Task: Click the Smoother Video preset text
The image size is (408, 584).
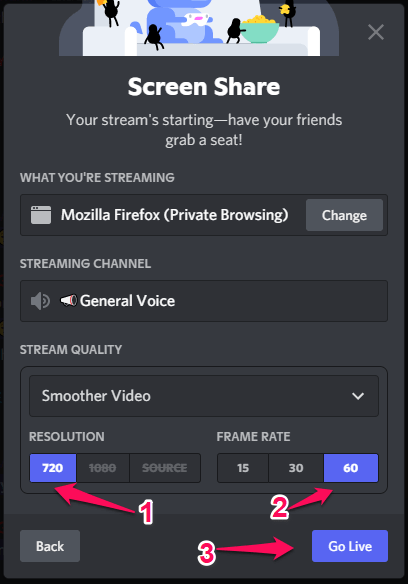Action: (x=96, y=396)
